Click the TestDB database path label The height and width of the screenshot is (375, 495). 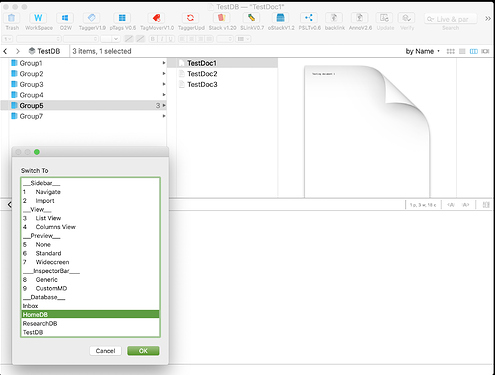pos(44,51)
